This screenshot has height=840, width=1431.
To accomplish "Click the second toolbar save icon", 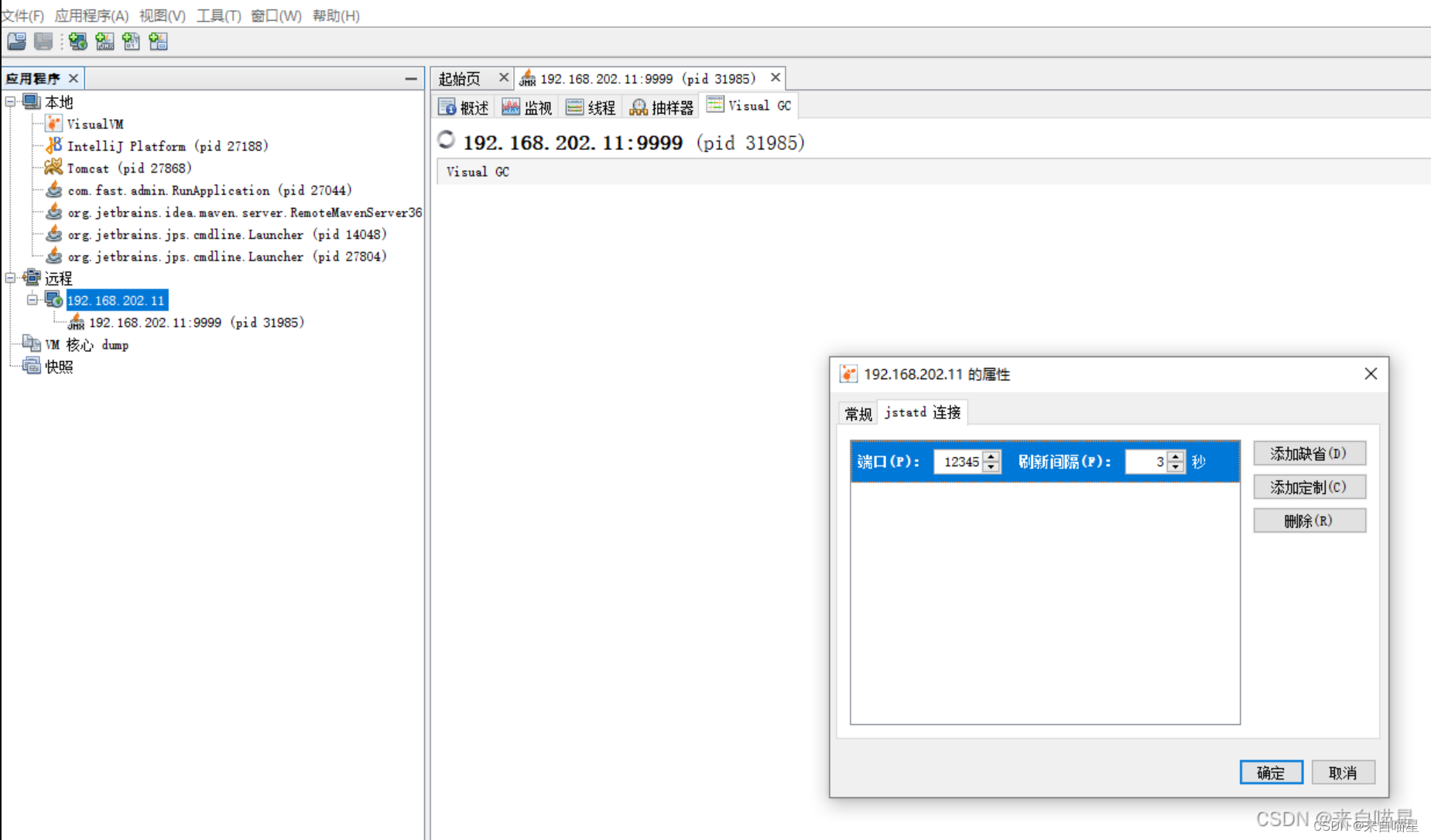I will click(43, 42).
